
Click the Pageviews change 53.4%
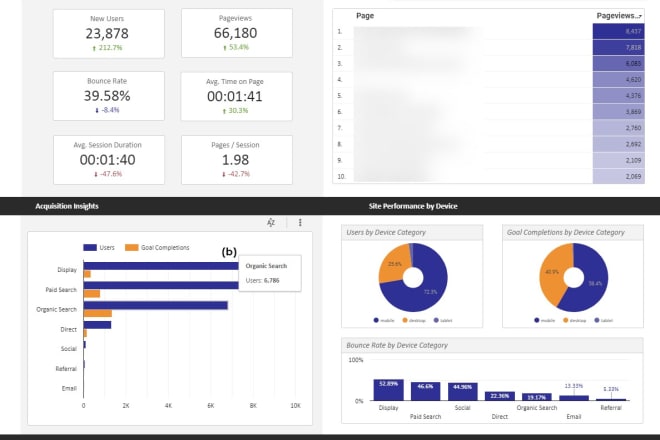click(236, 47)
